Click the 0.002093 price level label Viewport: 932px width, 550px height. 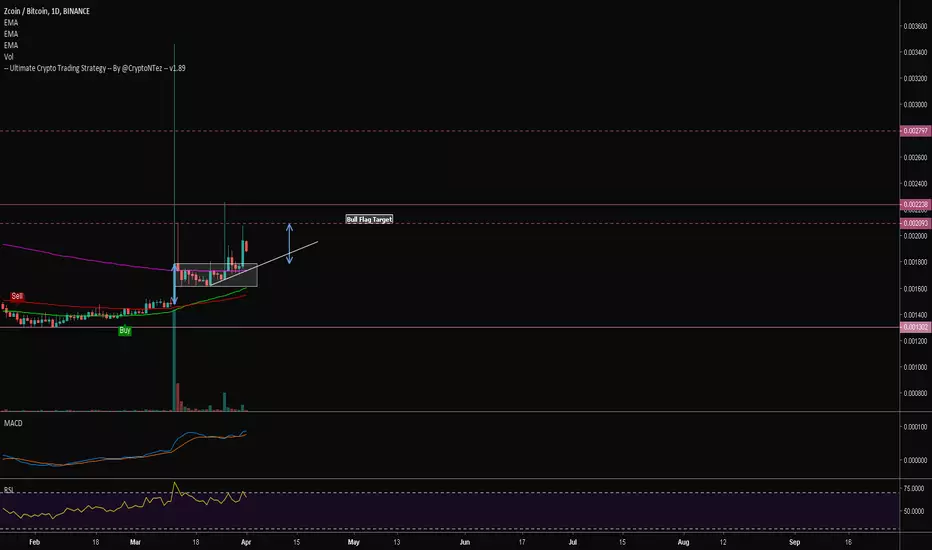(915, 224)
